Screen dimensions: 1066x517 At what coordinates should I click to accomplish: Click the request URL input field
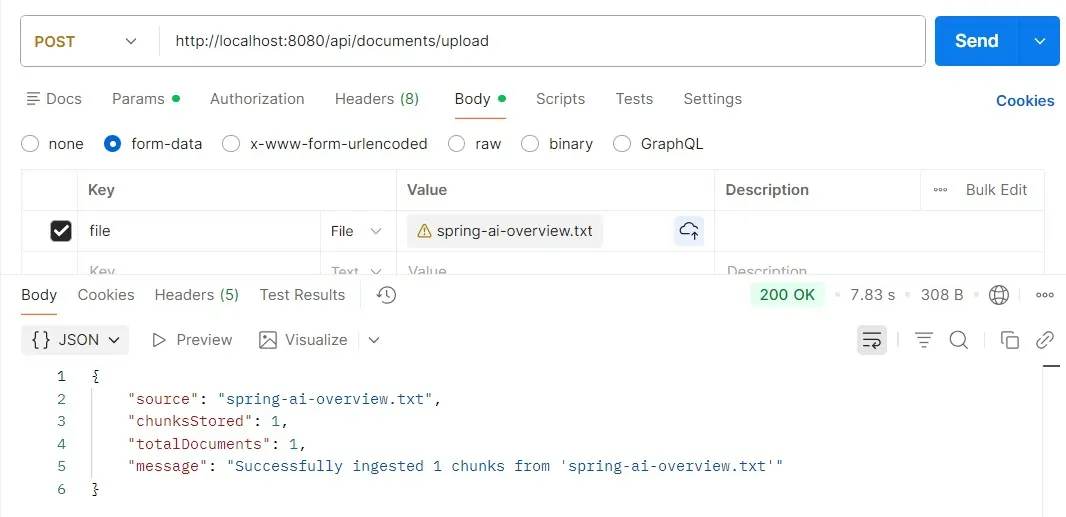pyautogui.click(x=540, y=41)
